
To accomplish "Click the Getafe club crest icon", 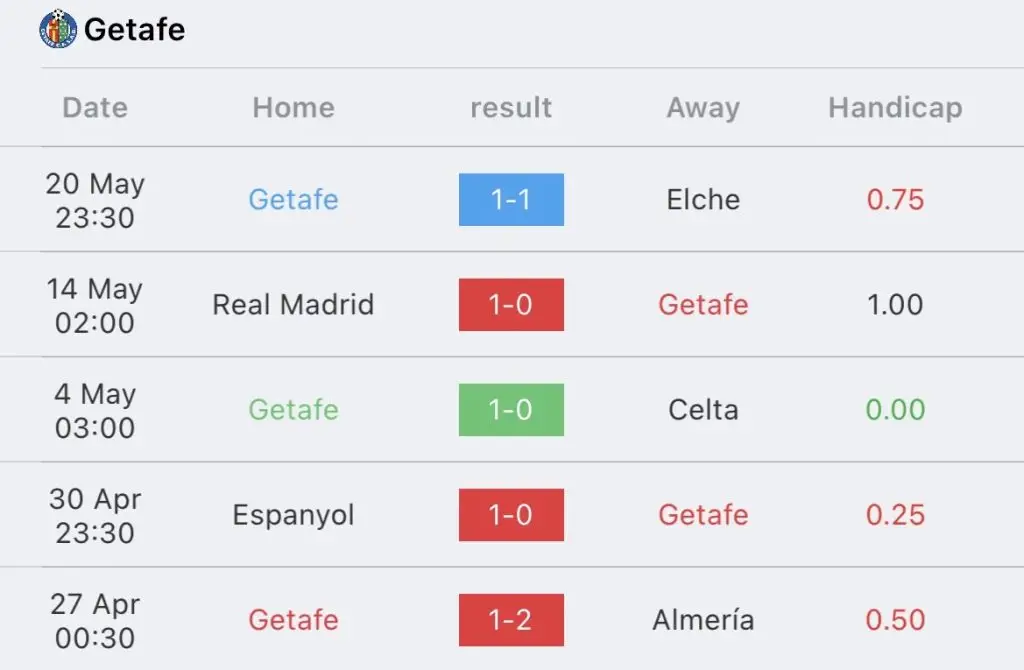I will coord(58,29).
